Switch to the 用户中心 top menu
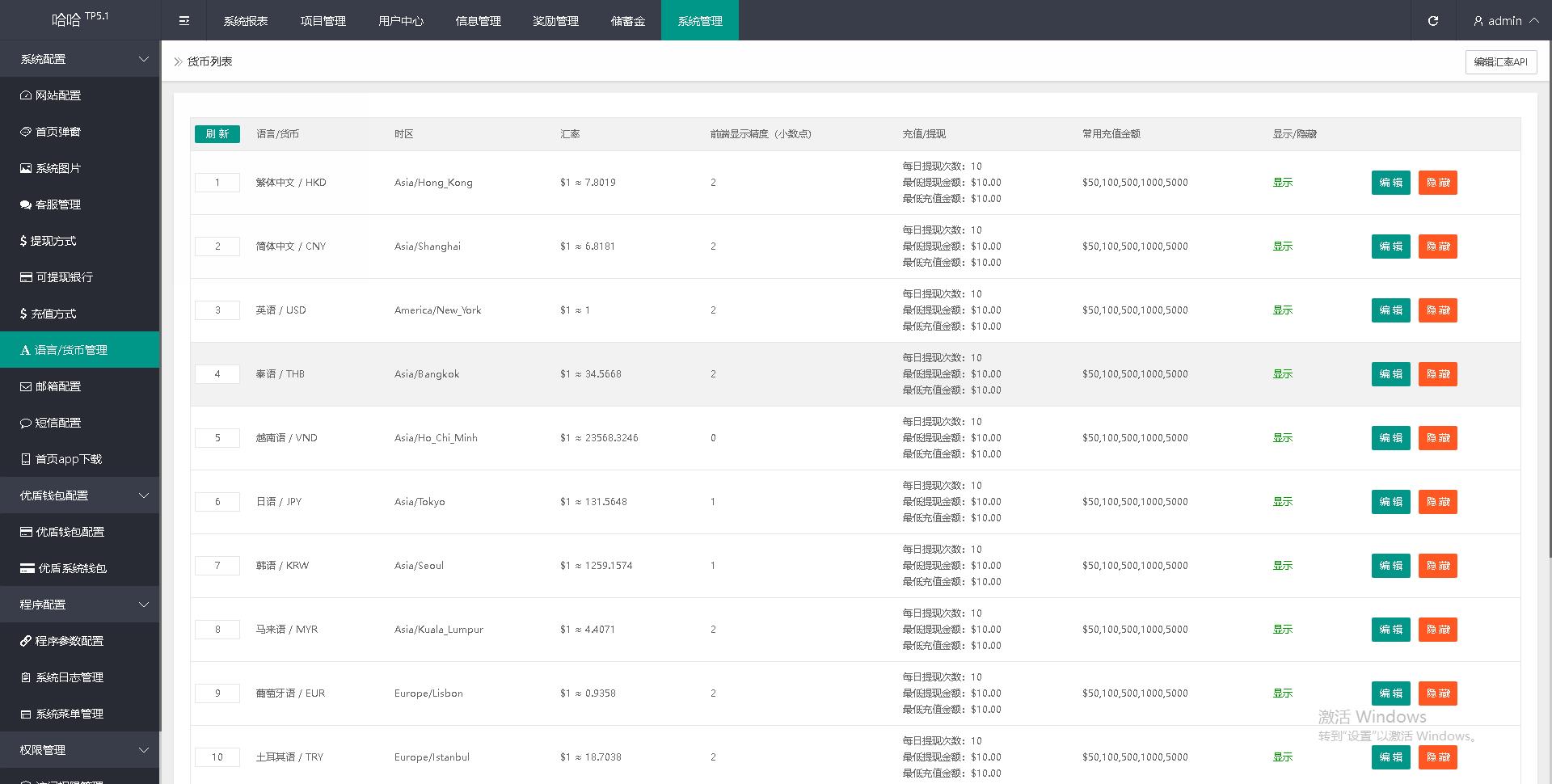 tap(401, 21)
